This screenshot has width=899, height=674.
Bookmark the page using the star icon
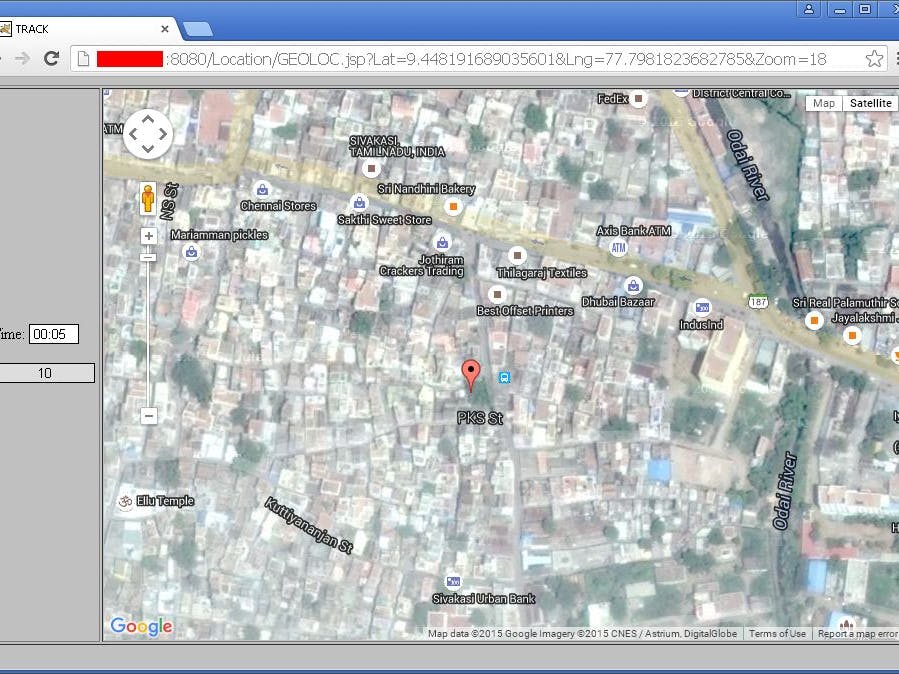[875, 58]
